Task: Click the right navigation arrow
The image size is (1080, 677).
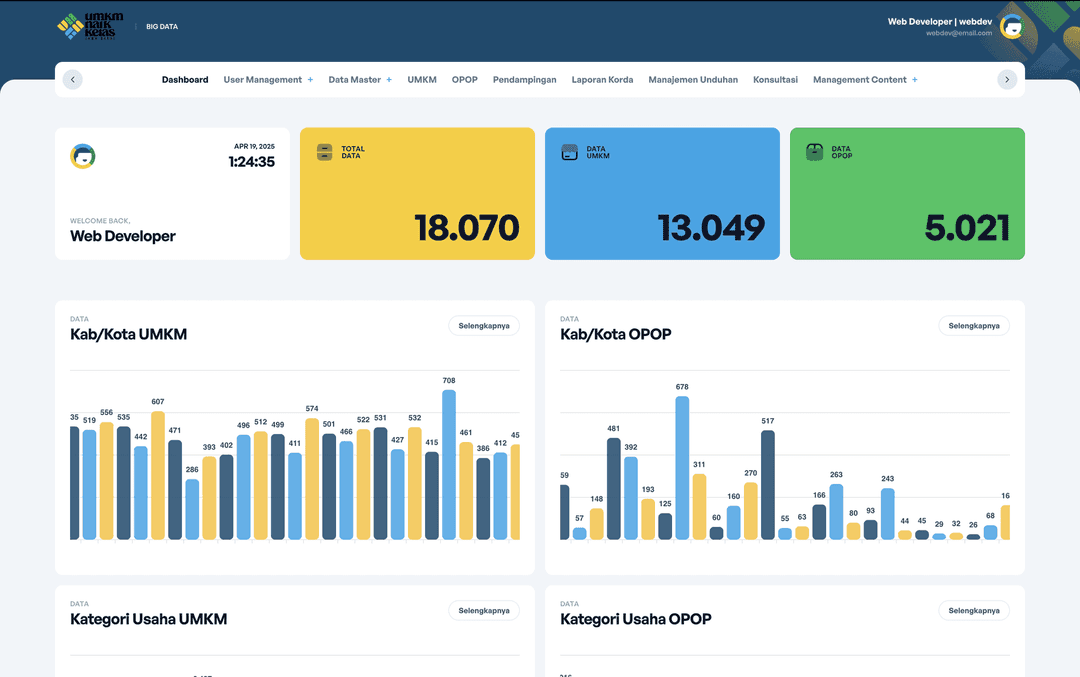Action: point(1008,78)
